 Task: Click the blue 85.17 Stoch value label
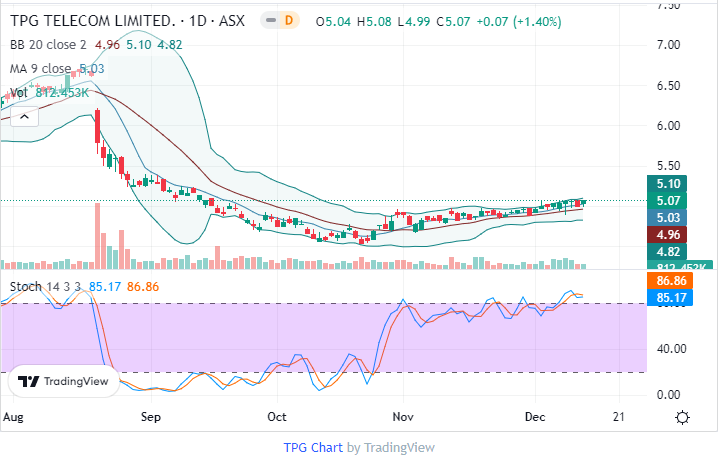[x=670, y=297]
